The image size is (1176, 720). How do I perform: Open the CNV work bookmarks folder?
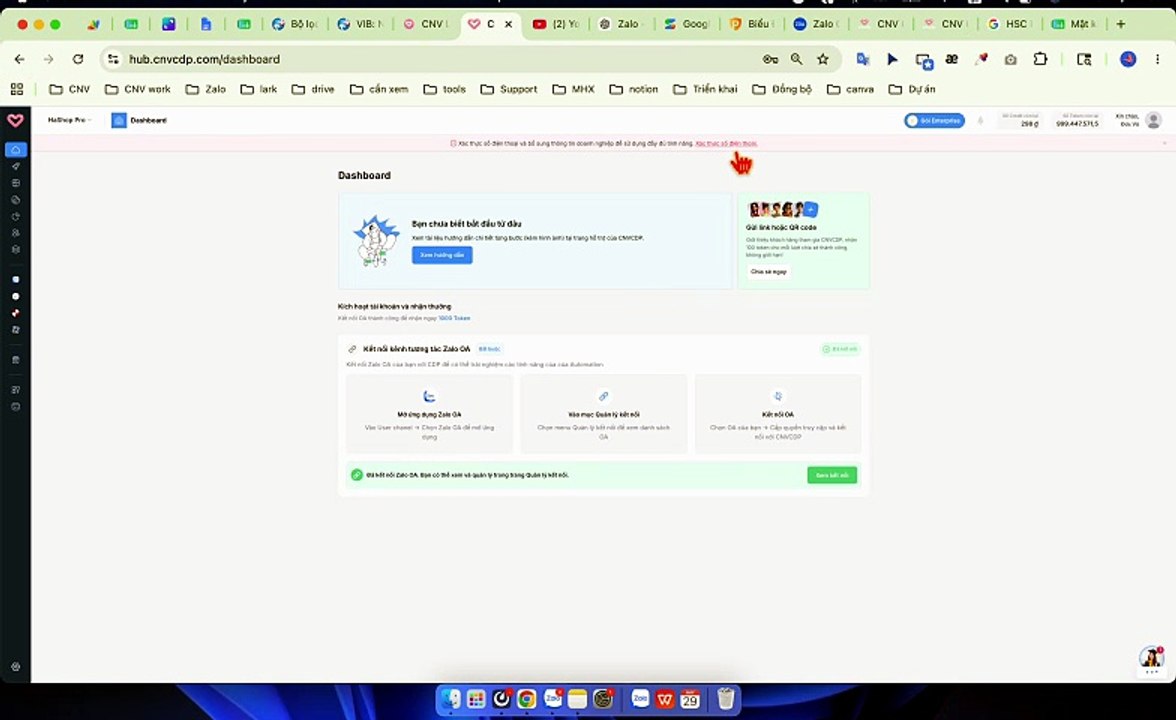click(x=137, y=89)
